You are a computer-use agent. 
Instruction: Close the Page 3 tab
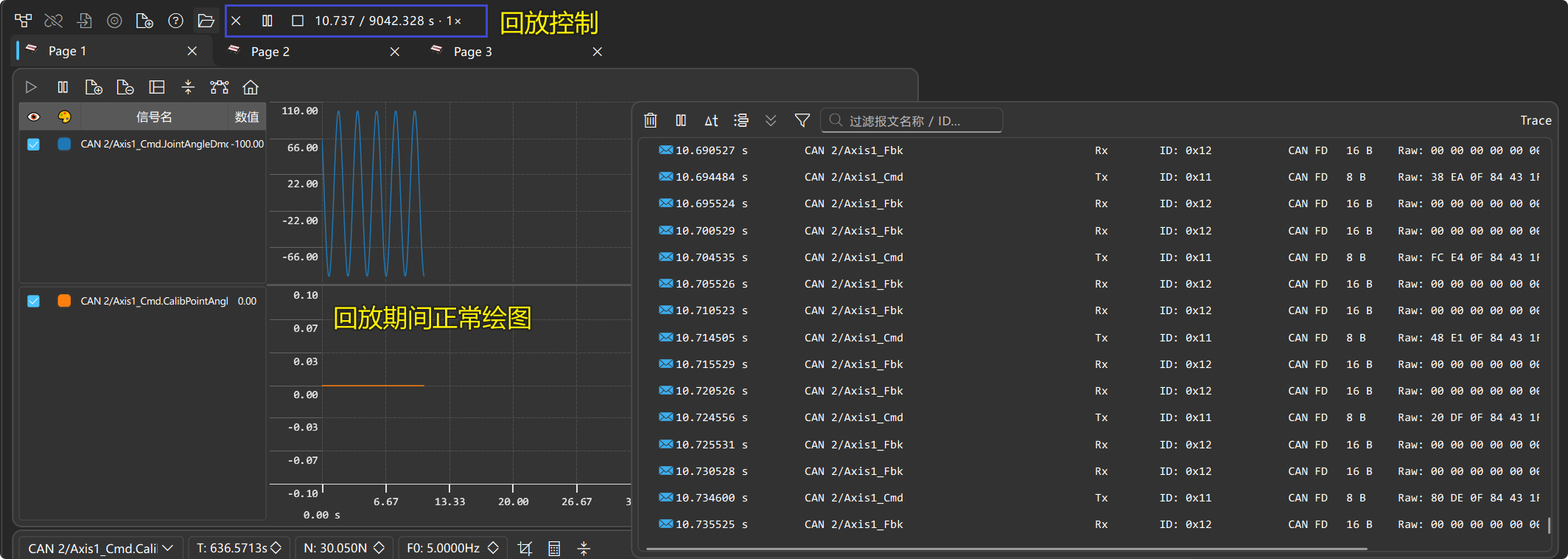[598, 52]
